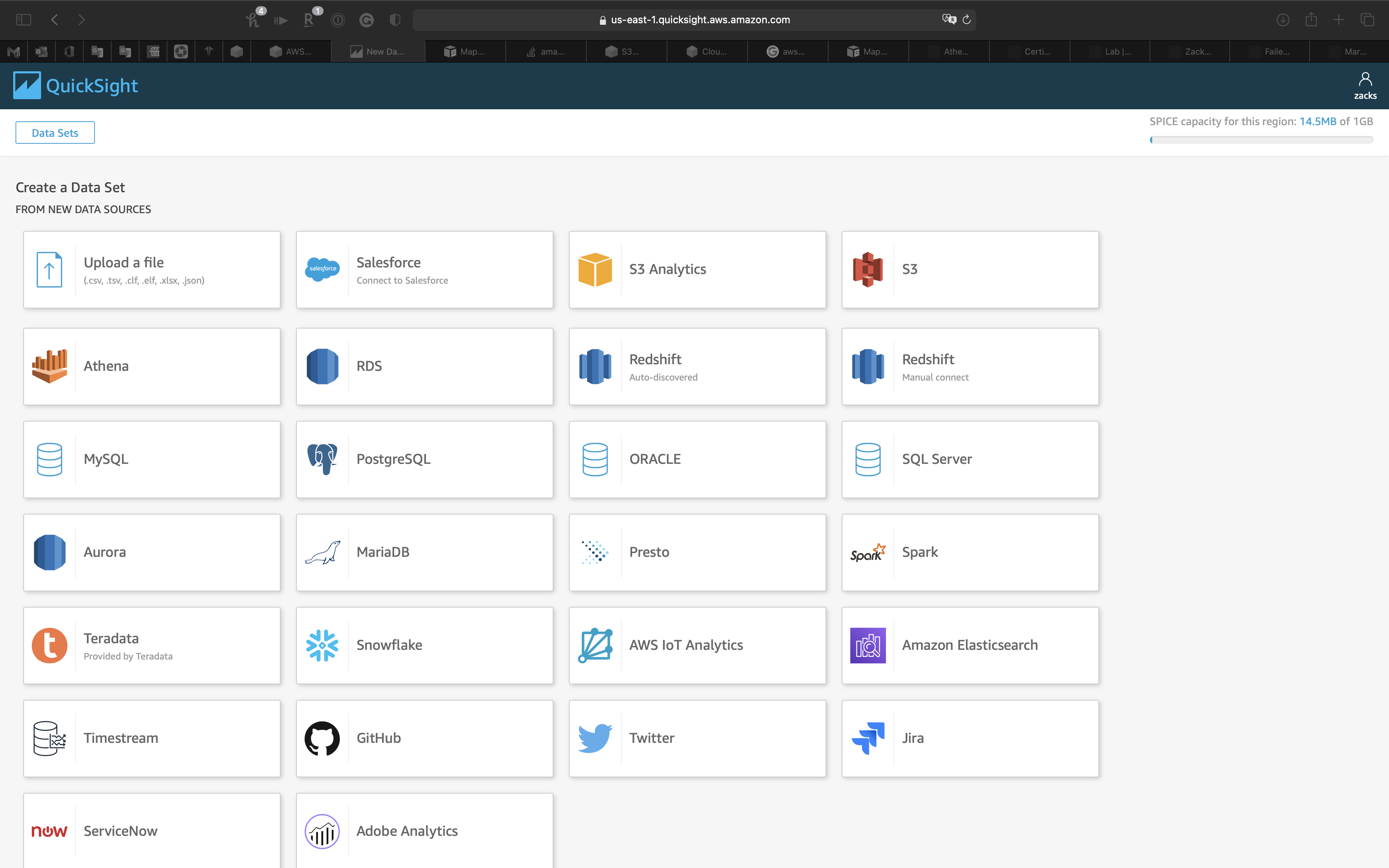The width and height of the screenshot is (1389, 868).
Task: Open the zacks user account menu
Action: click(1365, 86)
